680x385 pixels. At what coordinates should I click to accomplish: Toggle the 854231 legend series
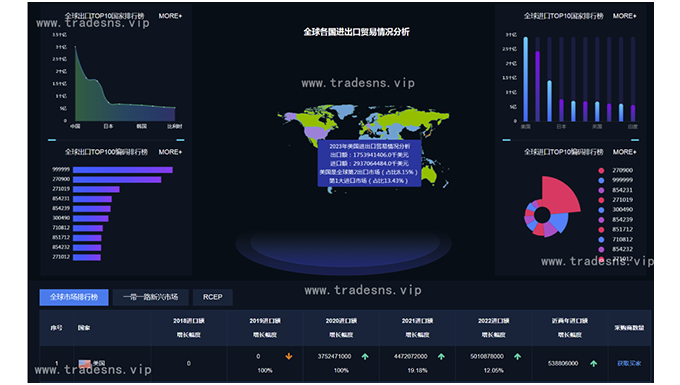pos(617,190)
